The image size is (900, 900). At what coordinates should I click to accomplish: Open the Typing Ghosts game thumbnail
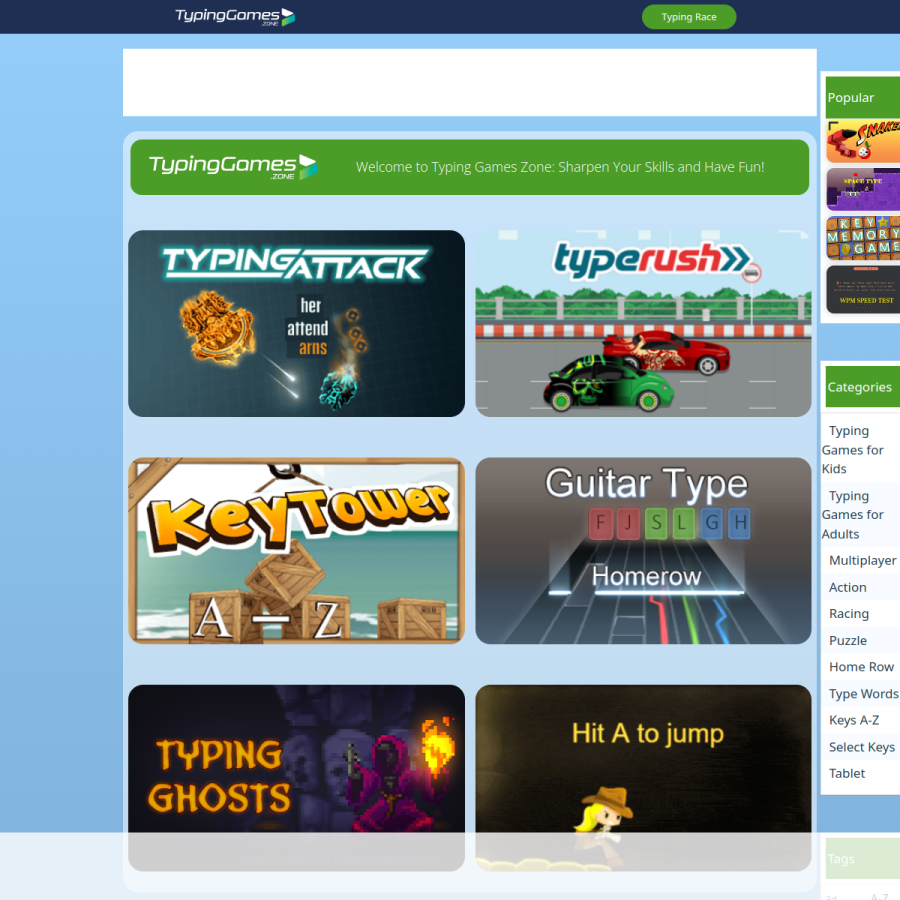tap(296, 778)
